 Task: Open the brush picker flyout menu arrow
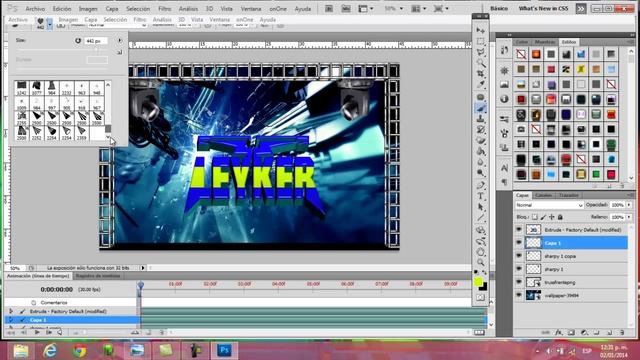tap(120, 40)
